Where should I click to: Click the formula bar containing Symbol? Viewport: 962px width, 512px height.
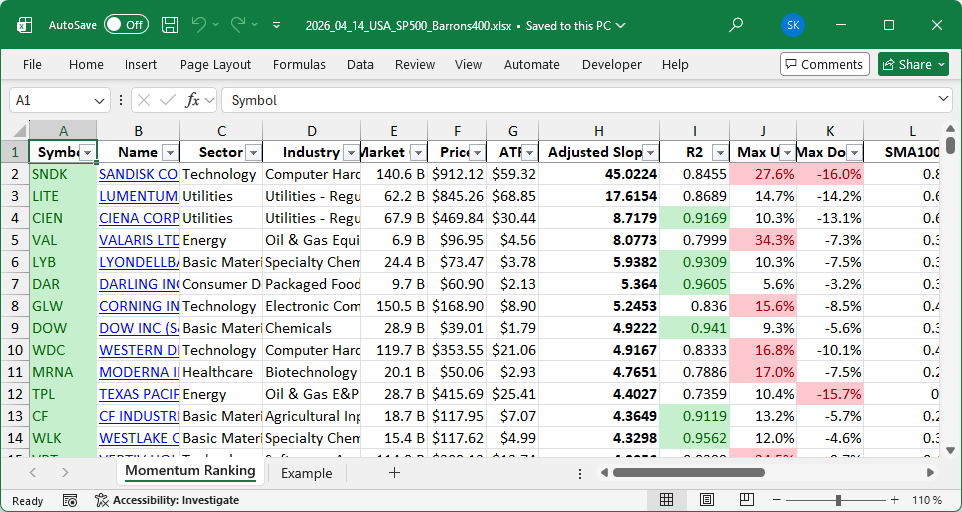coord(580,100)
